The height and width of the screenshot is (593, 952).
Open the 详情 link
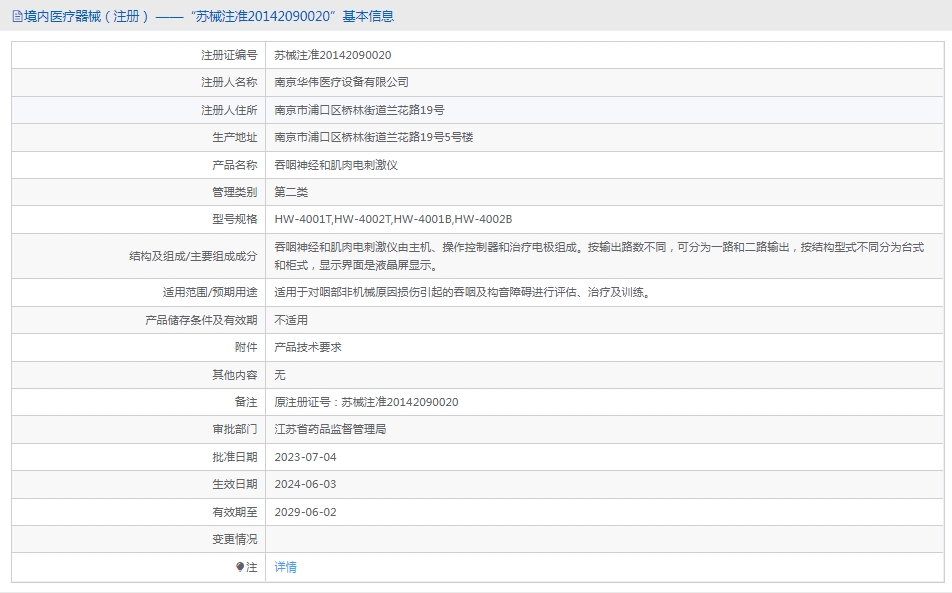point(286,567)
